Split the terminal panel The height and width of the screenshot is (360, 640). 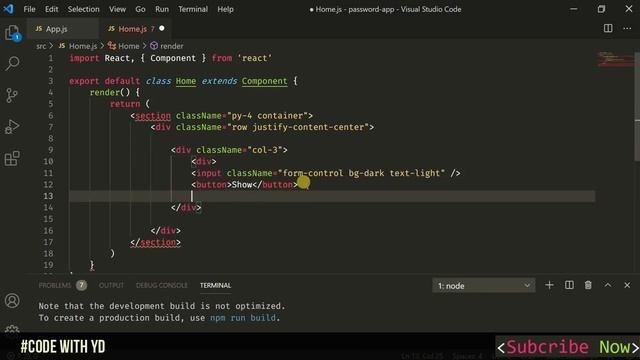(x=569, y=285)
